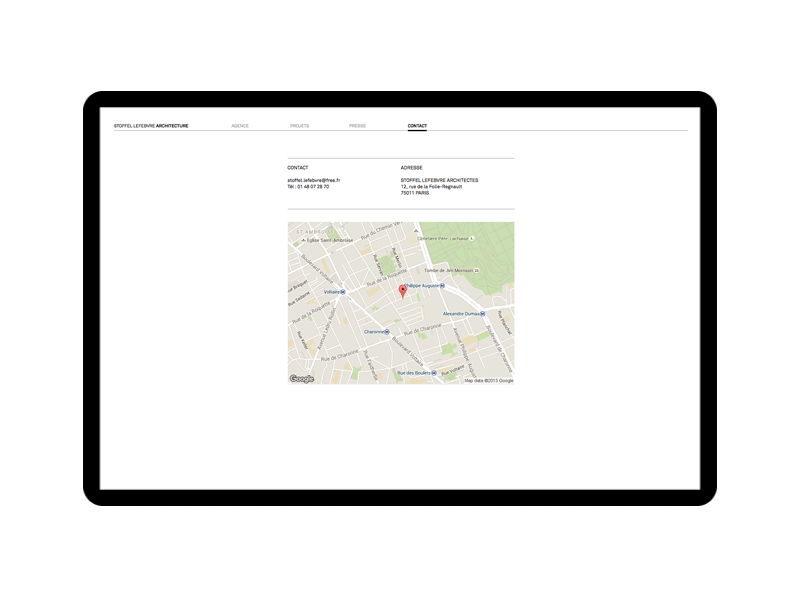Click the Charonne metro station icon
The image size is (800, 600).
click(x=389, y=331)
